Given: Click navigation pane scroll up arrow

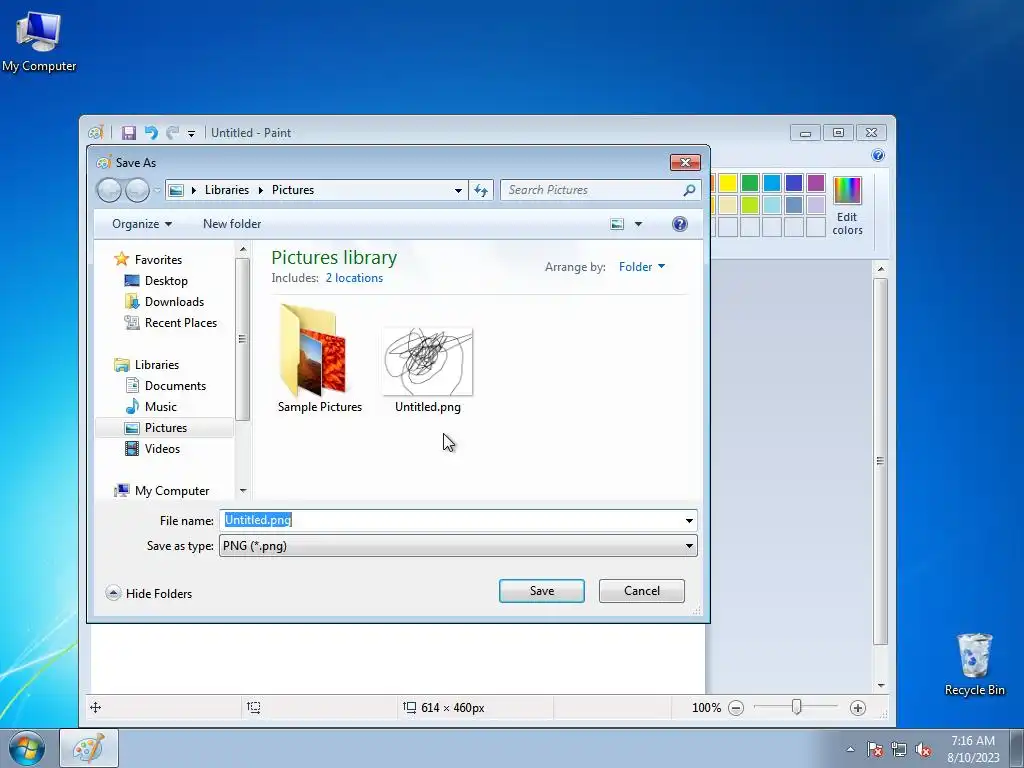Looking at the screenshot, I should pos(243,249).
